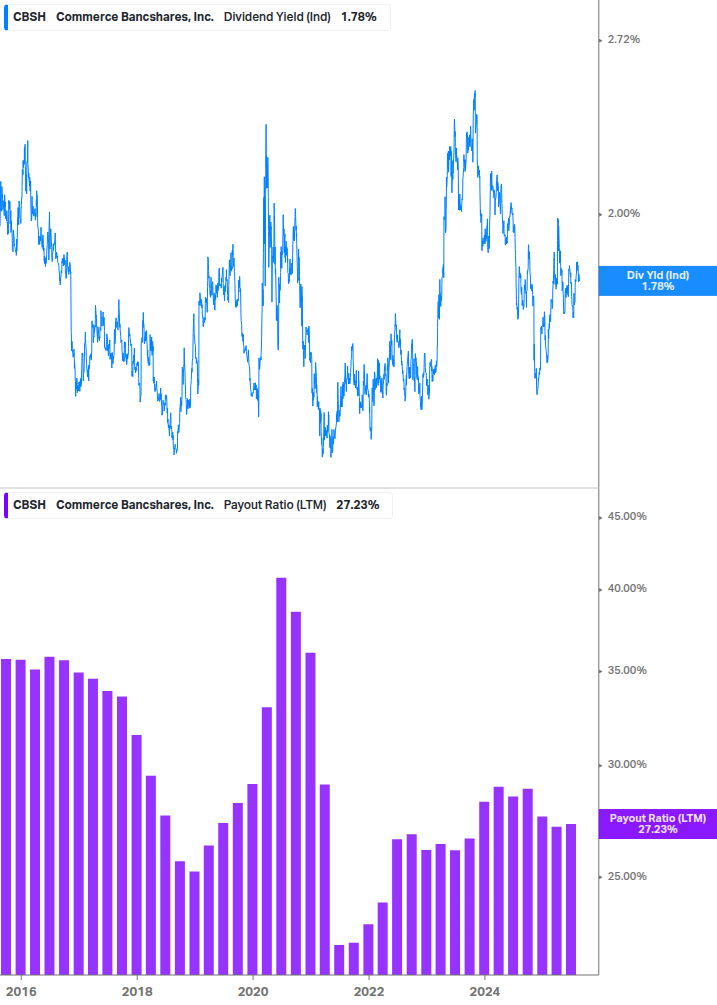The width and height of the screenshot is (717, 1005).
Task: Click the CBSH ticker in the payout ratio legend
Action: tap(29, 505)
